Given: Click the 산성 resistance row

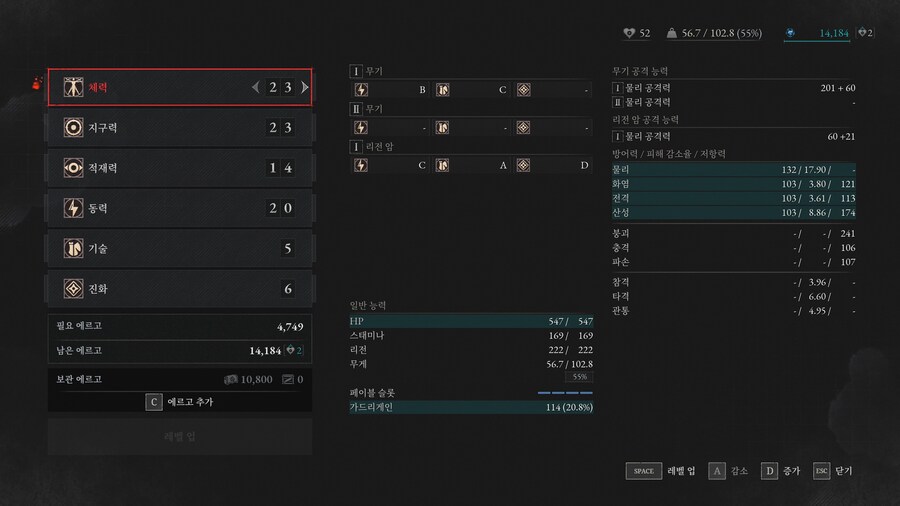Looking at the screenshot, I should [x=734, y=213].
